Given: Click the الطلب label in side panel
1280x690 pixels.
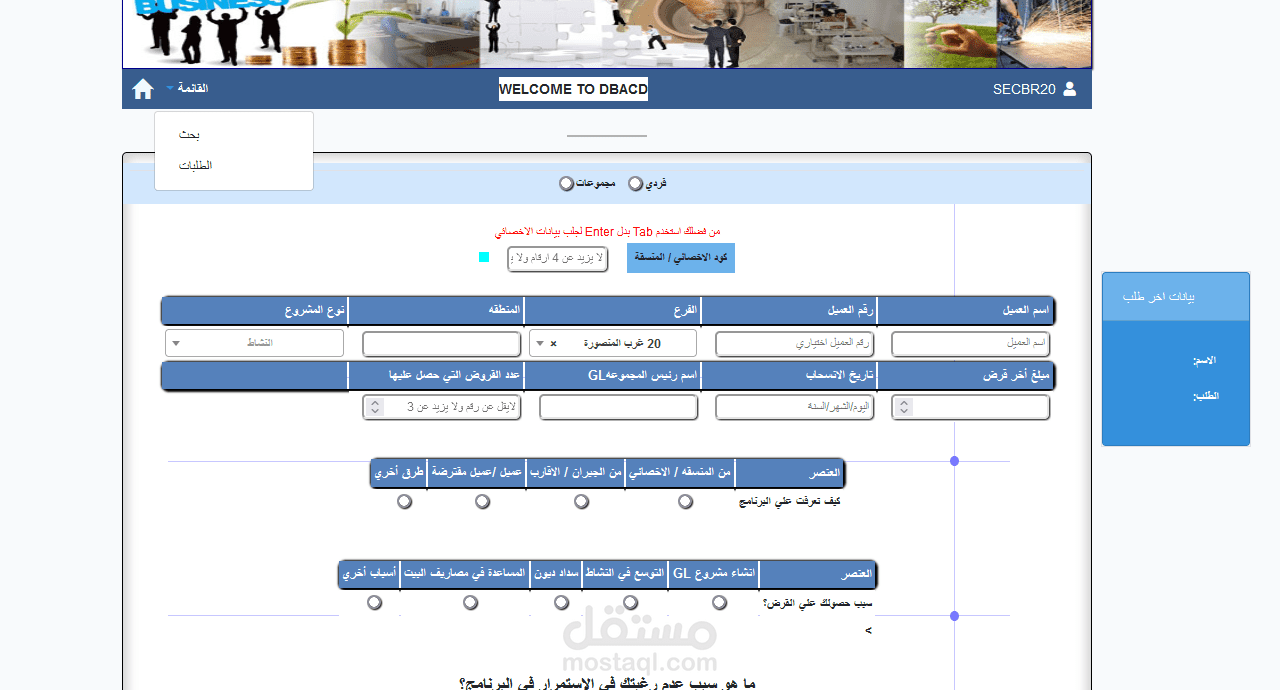Looking at the screenshot, I should [1205, 396].
